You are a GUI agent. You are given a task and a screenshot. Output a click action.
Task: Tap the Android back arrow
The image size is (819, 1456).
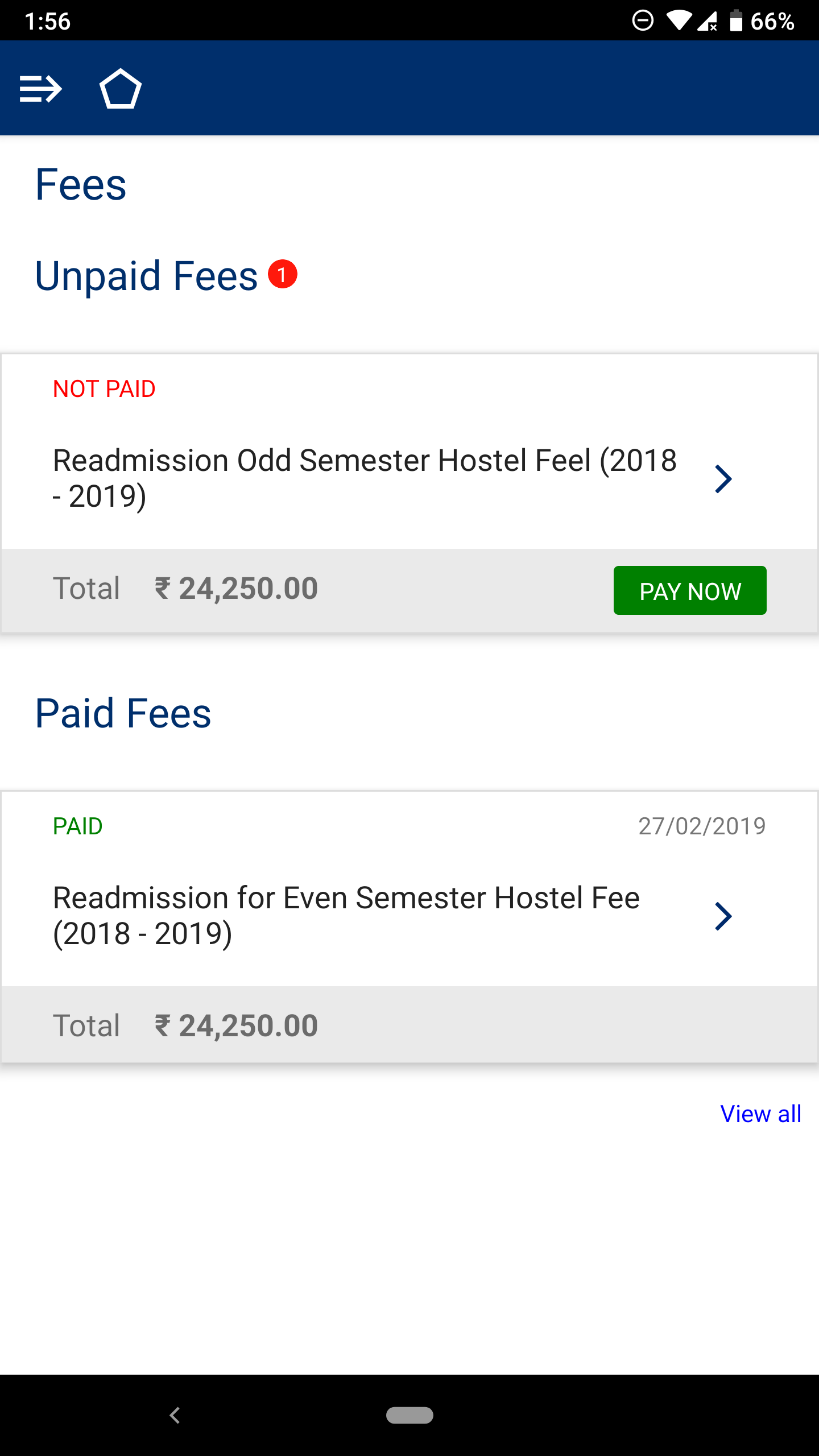[x=175, y=1415]
